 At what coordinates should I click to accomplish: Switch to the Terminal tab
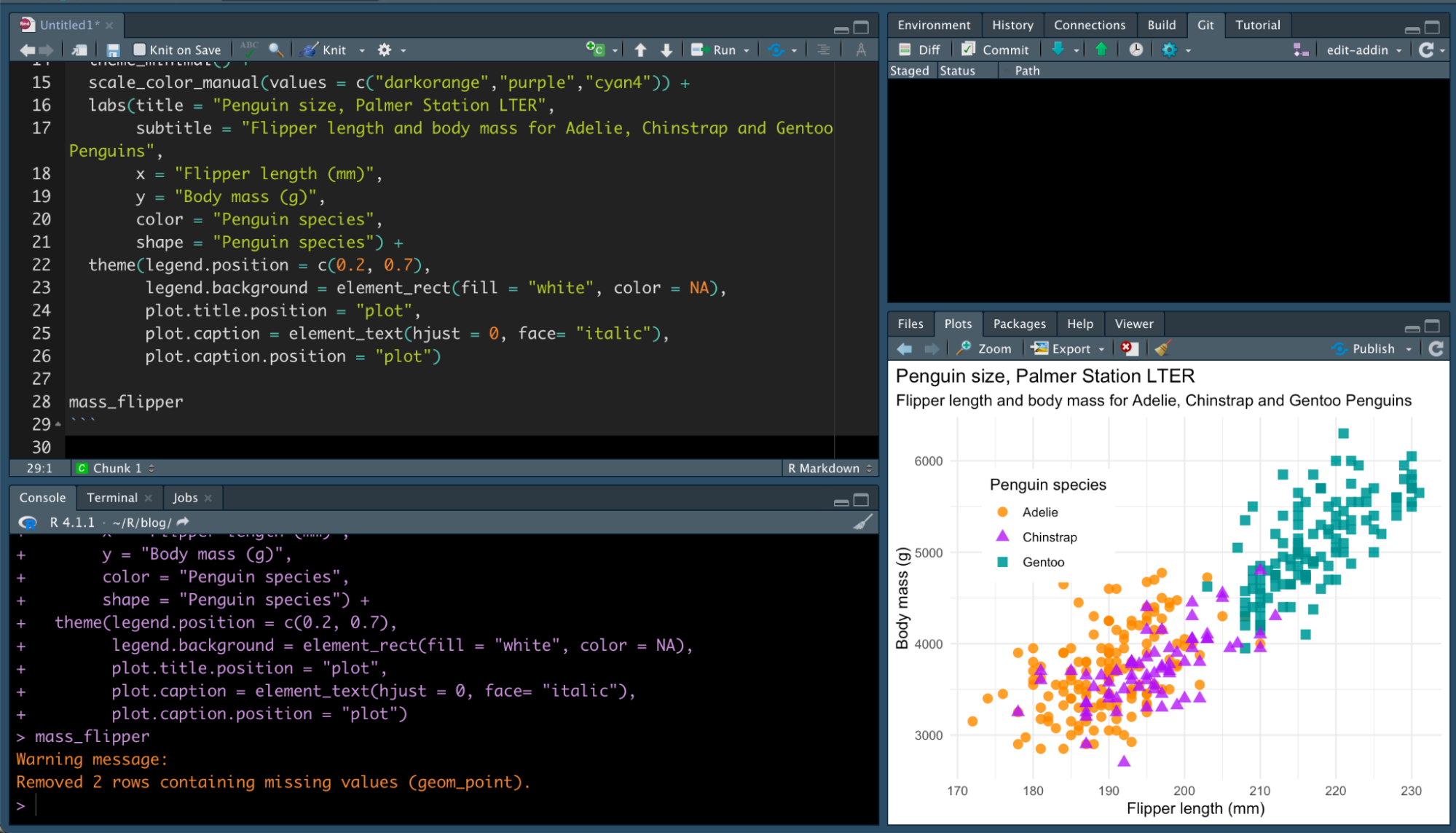pyautogui.click(x=113, y=498)
